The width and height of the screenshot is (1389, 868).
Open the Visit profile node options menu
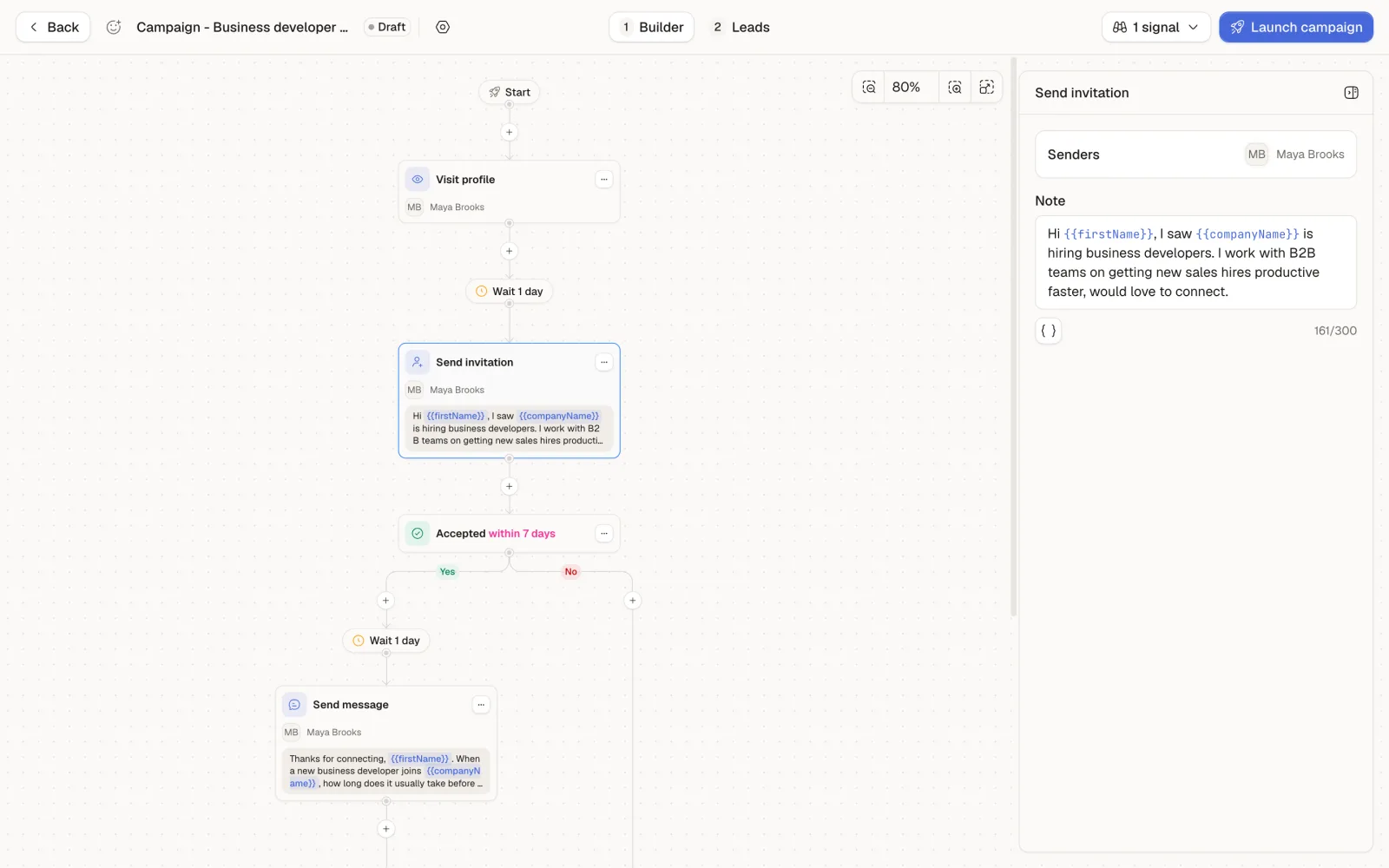click(x=604, y=180)
